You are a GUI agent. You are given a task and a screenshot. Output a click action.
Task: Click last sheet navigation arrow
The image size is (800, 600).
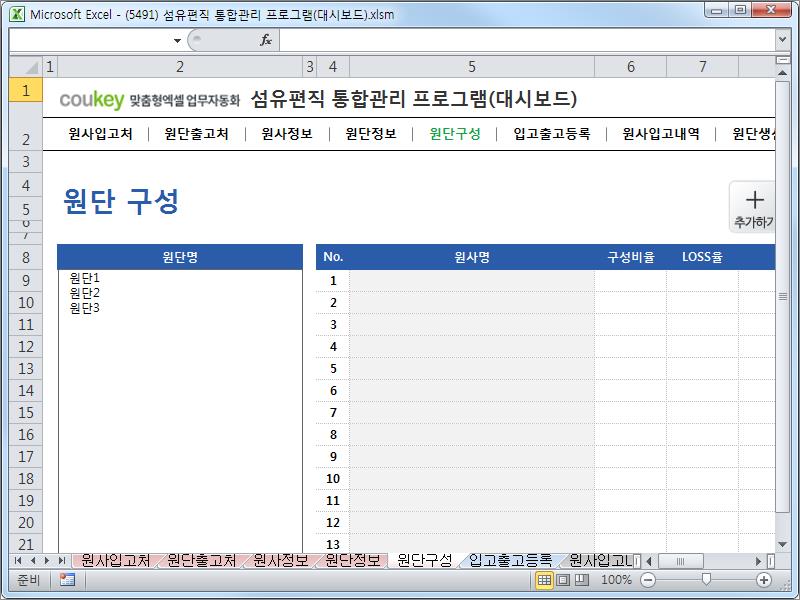click(x=62, y=561)
